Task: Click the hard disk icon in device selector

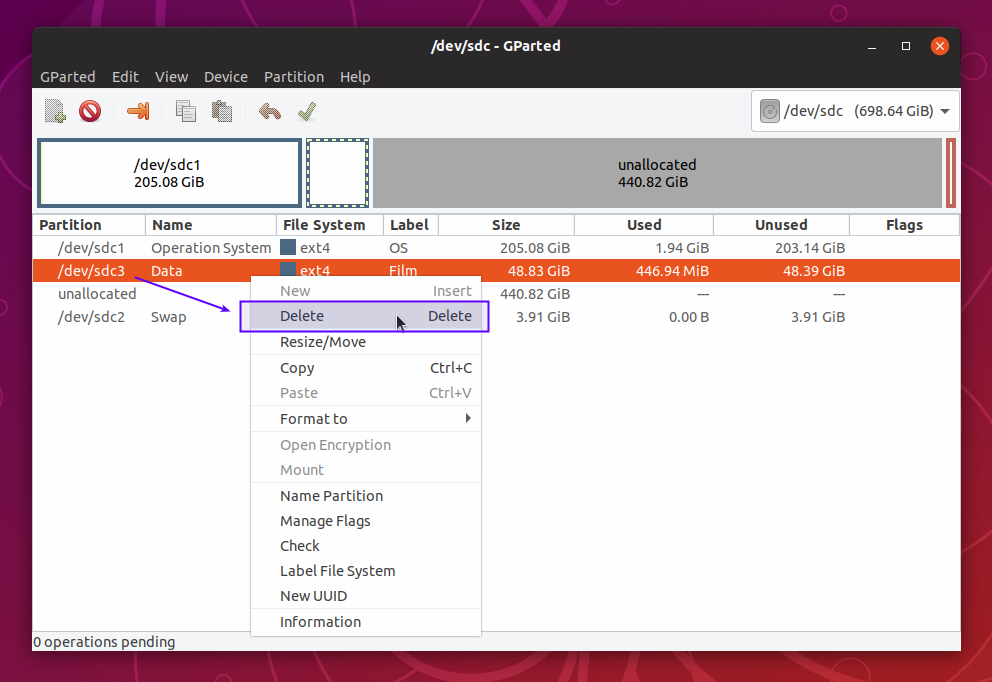Action: tap(769, 111)
